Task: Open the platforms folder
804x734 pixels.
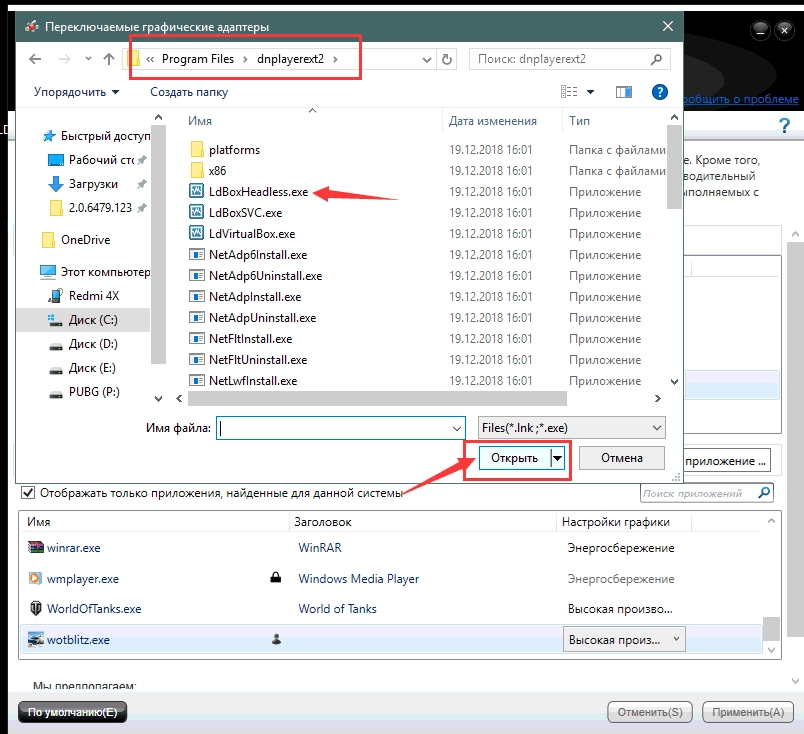Action: (x=234, y=150)
